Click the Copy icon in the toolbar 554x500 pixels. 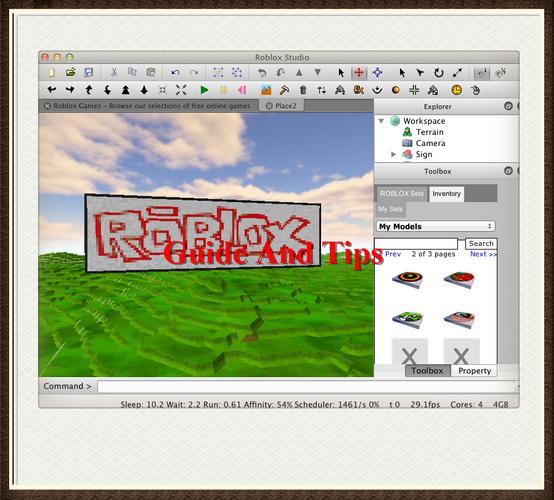pyautogui.click(x=132, y=72)
